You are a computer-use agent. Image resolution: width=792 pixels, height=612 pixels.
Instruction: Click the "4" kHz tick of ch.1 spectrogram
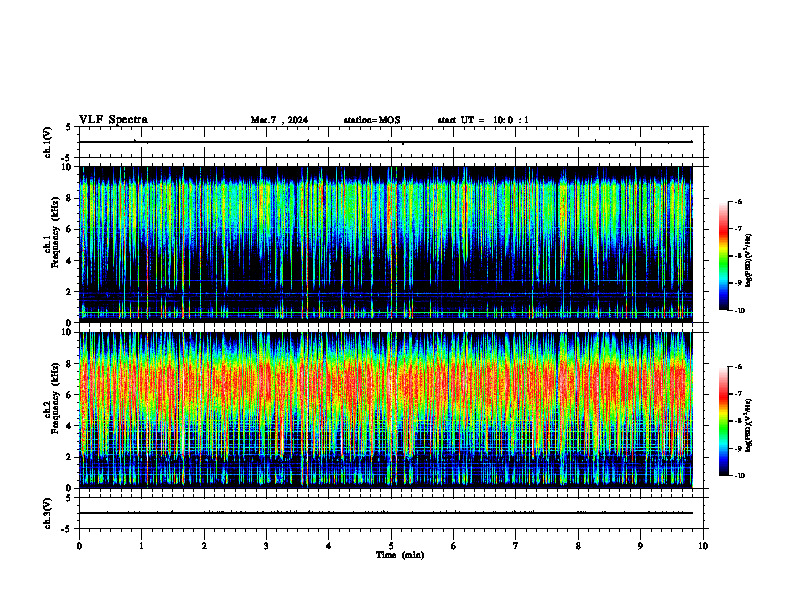70,261
